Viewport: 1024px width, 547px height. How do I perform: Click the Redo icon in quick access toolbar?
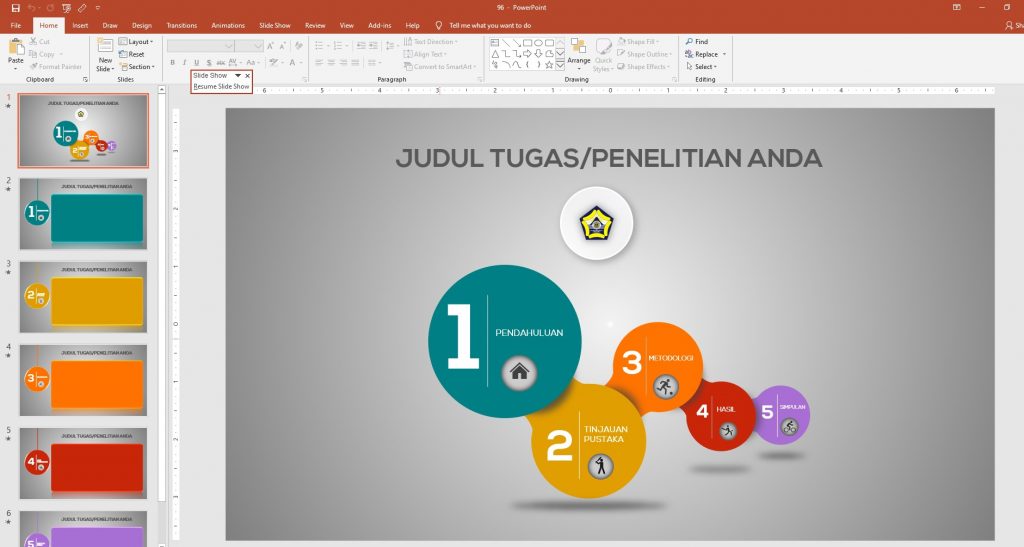coord(50,8)
